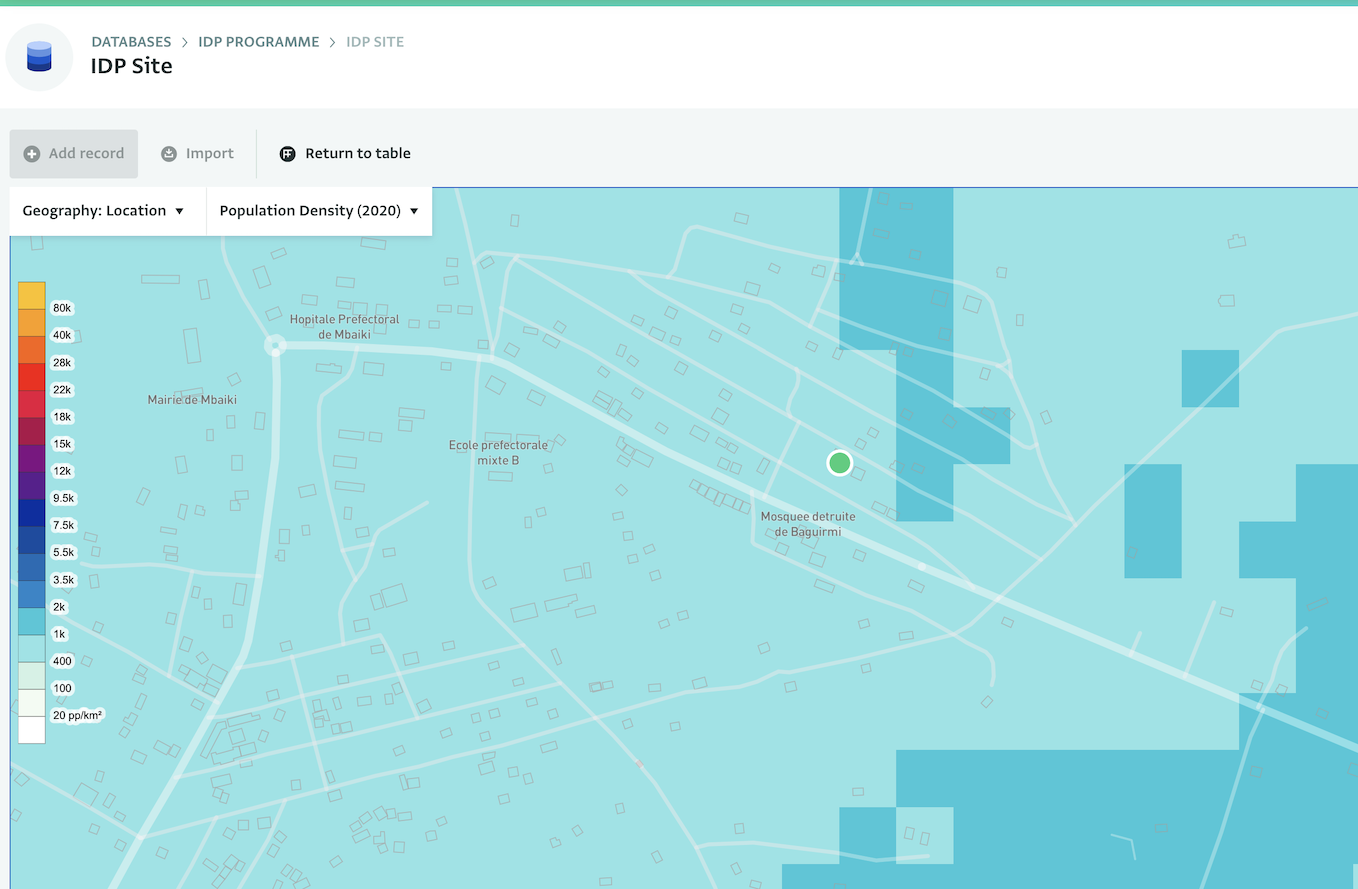1358x889 pixels.
Task: Click Return to table button
Action: (x=357, y=154)
